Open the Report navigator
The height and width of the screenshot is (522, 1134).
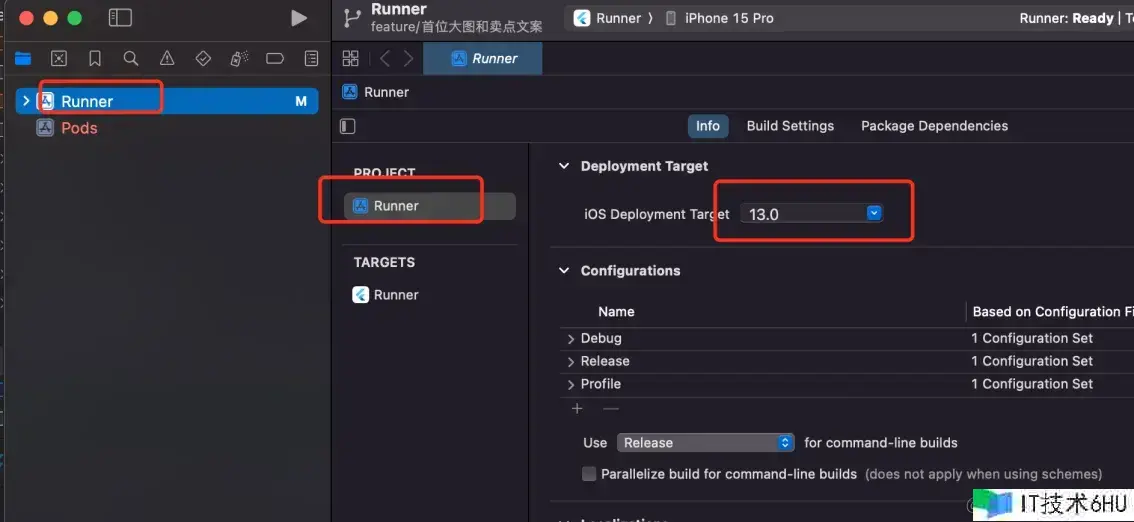coord(311,59)
